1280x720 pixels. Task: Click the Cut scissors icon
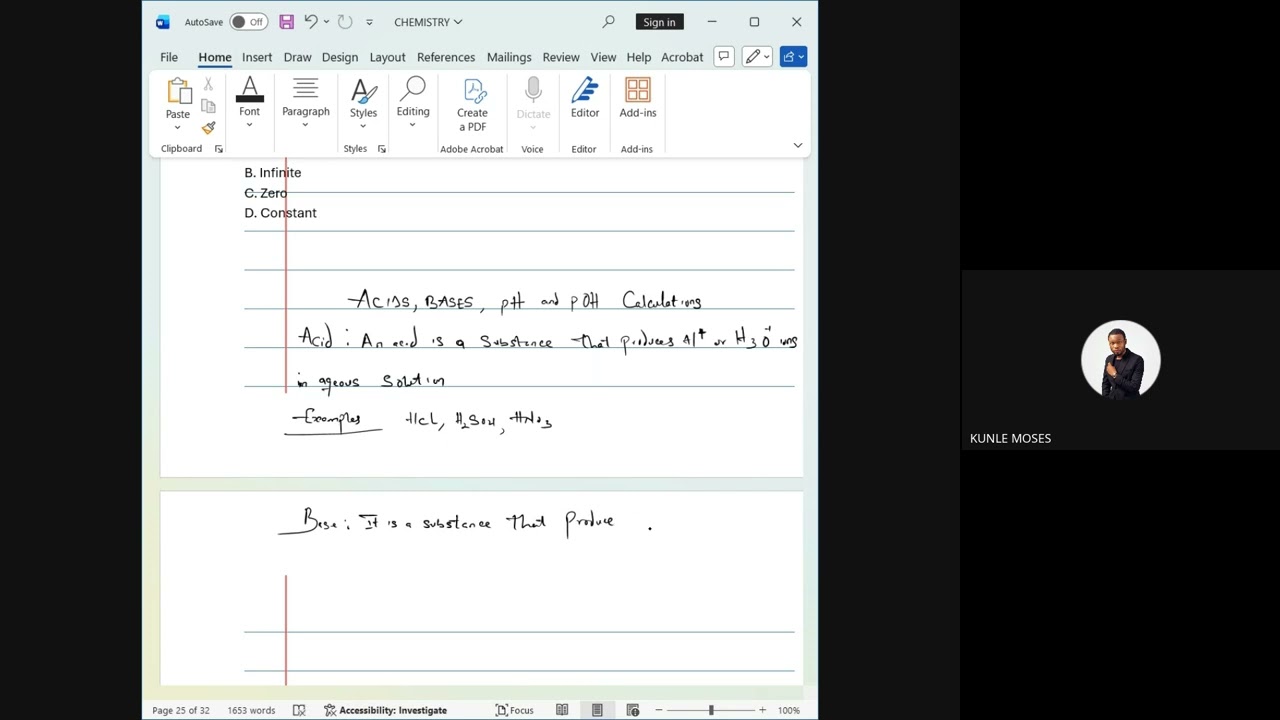point(208,85)
